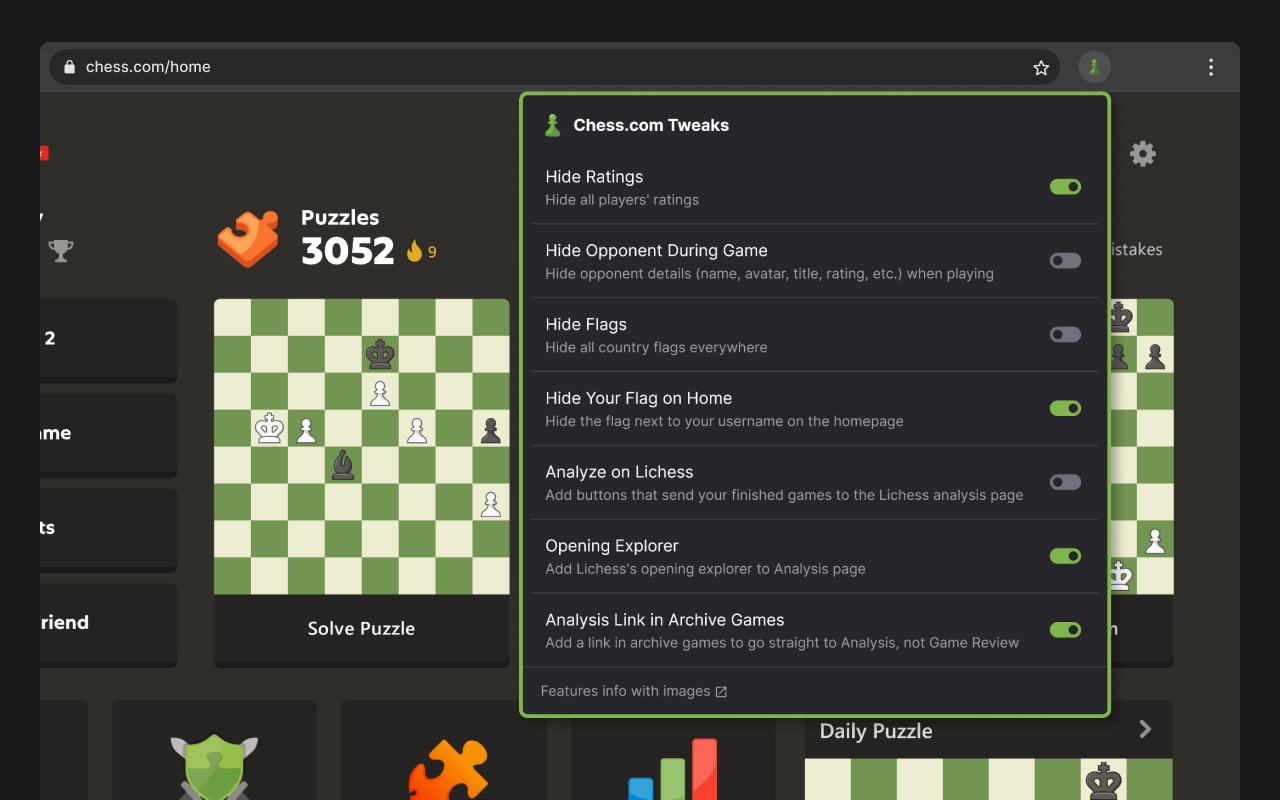Expand Daily Puzzle with the right chevron

pos(1146,730)
